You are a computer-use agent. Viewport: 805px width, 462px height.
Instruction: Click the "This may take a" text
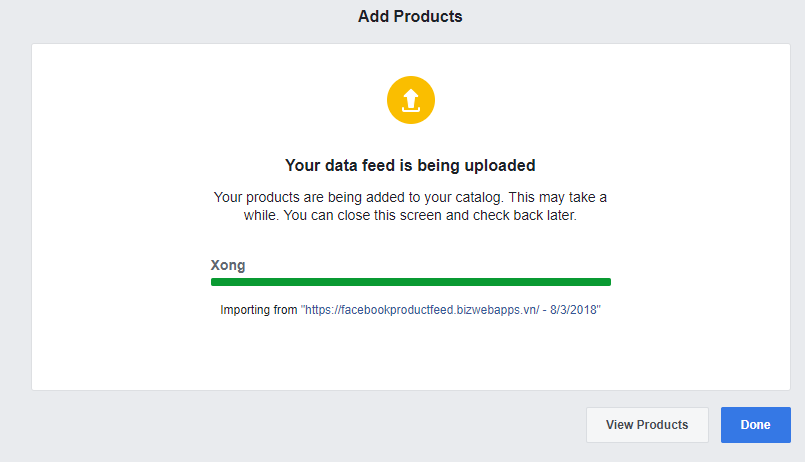point(558,197)
